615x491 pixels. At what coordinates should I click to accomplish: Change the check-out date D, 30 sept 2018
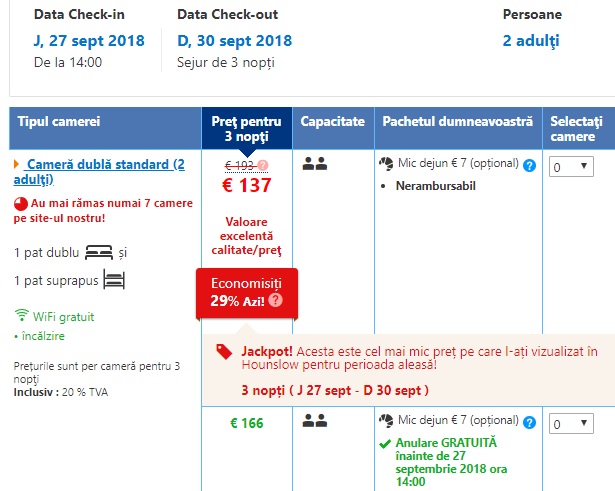click(235, 41)
